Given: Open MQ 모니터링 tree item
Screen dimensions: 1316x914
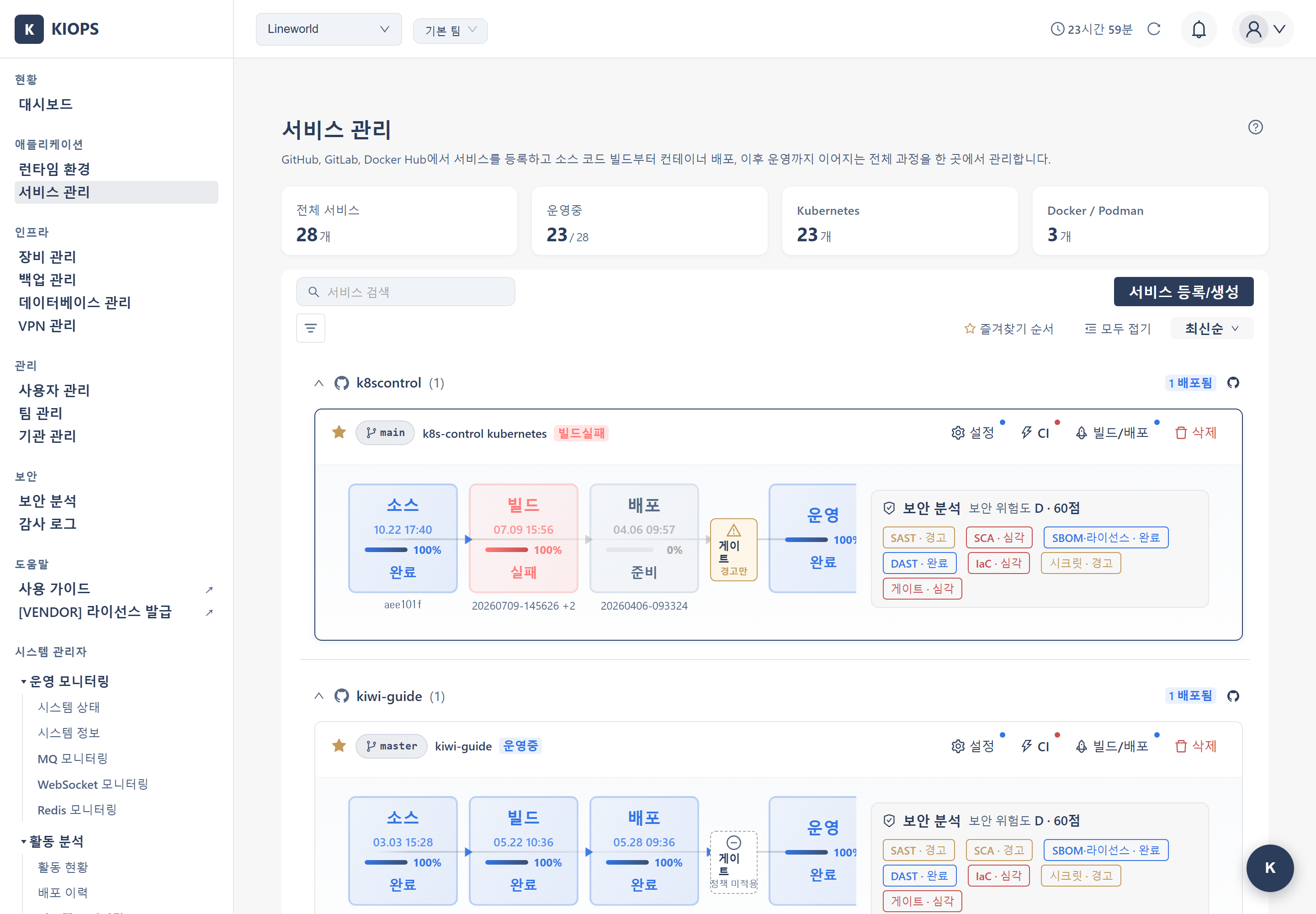Looking at the screenshot, I should (73, 759).
